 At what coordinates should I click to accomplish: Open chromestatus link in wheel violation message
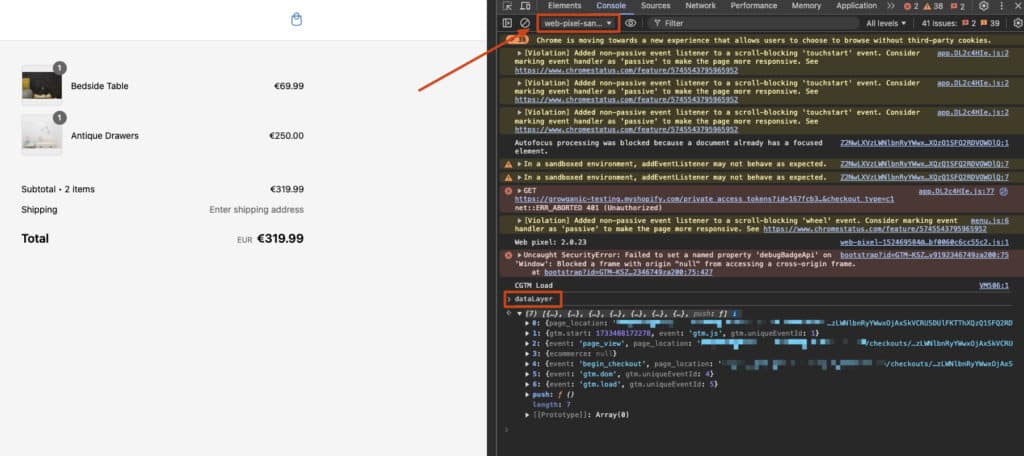[x=874, y=229]
